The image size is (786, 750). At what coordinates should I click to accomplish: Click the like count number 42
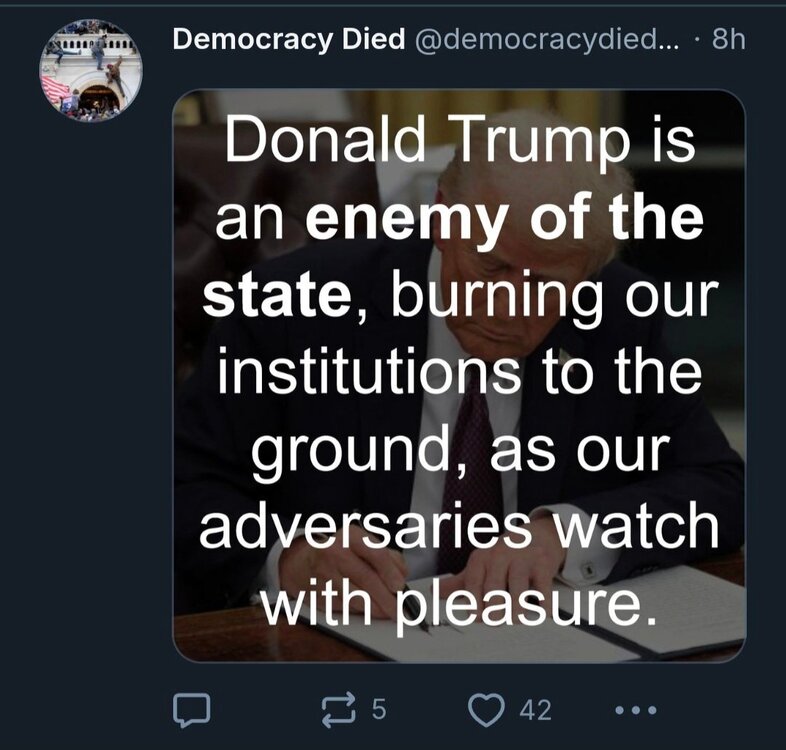tap(535, 710)
